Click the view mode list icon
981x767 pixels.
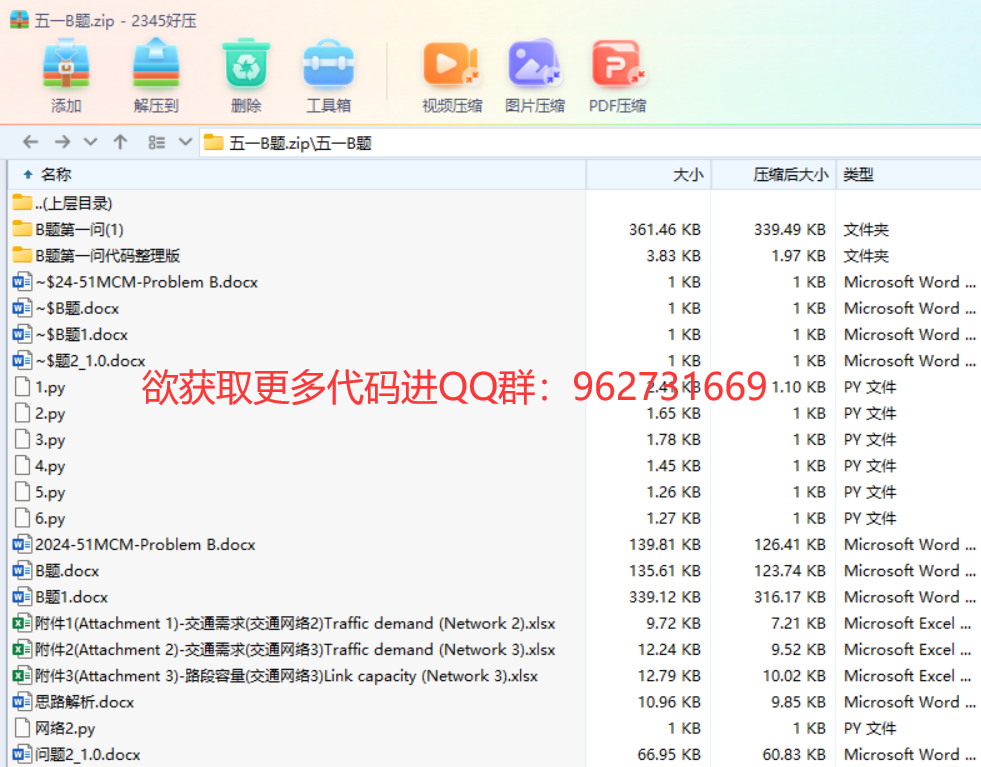click(x=156, y=142)
